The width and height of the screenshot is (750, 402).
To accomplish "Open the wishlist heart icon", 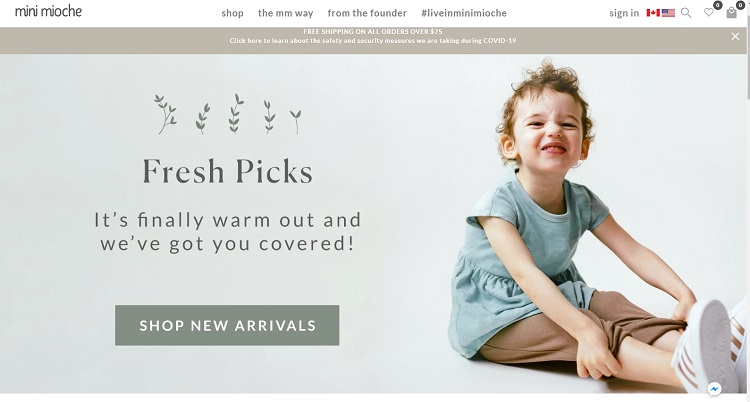I will [x=708, y=12].
